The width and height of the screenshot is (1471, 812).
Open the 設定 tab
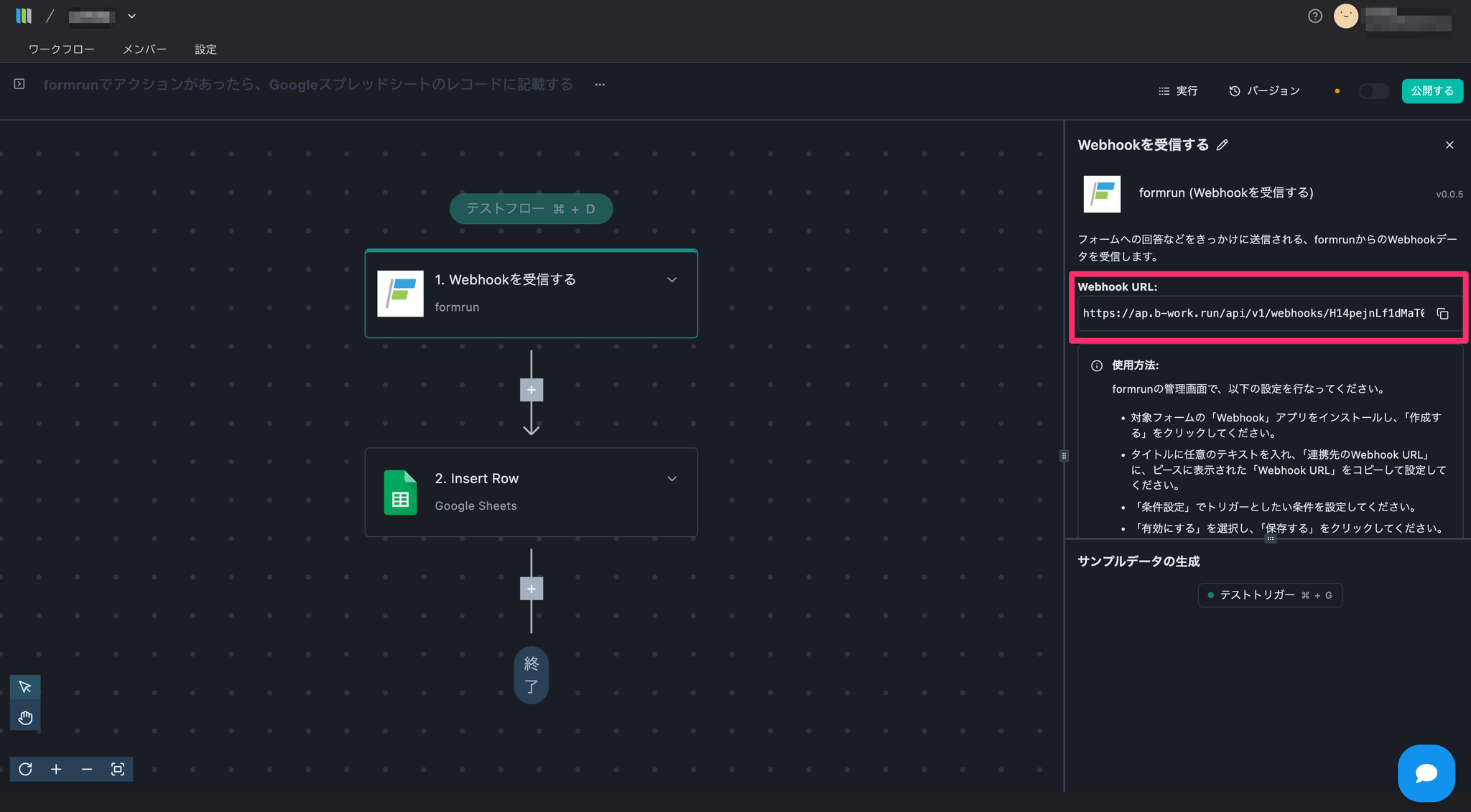[205, 50]
